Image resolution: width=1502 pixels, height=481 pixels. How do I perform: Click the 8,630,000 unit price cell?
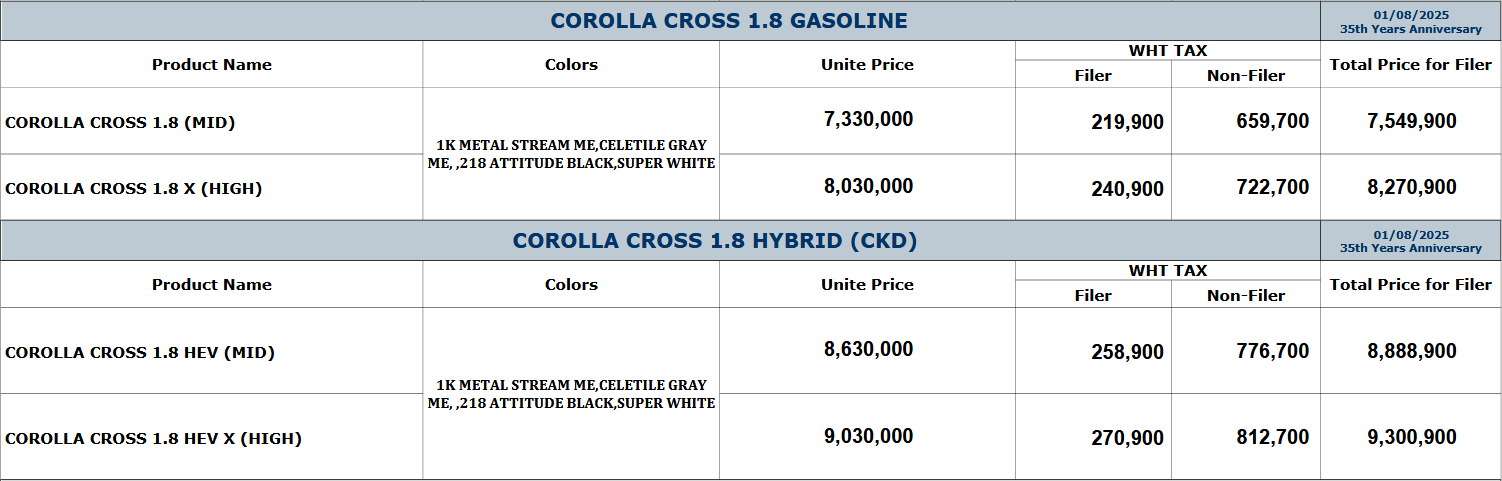click(x=868, y=350)
